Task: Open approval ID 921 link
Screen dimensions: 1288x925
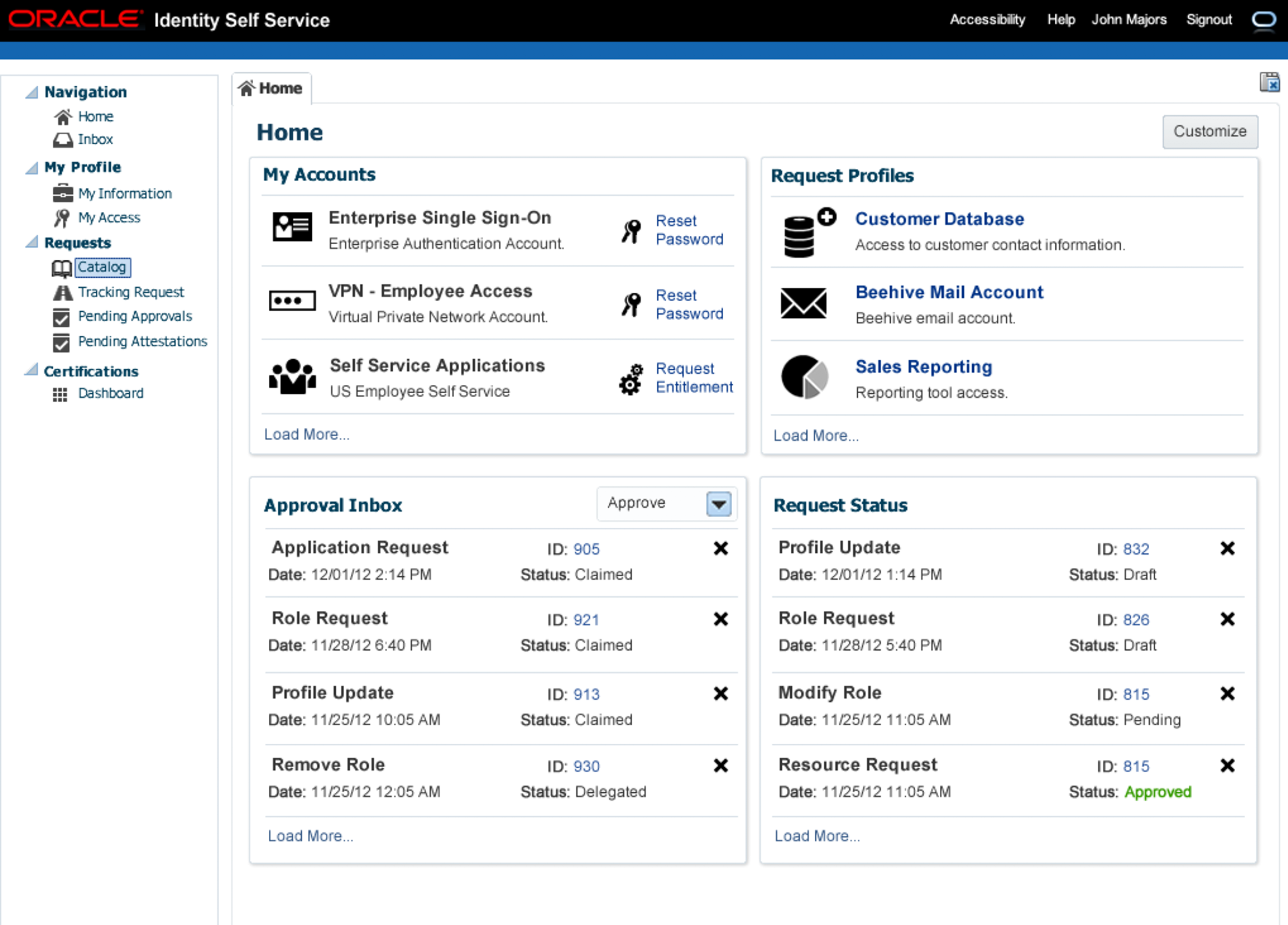Action: [x=586, y=620]
